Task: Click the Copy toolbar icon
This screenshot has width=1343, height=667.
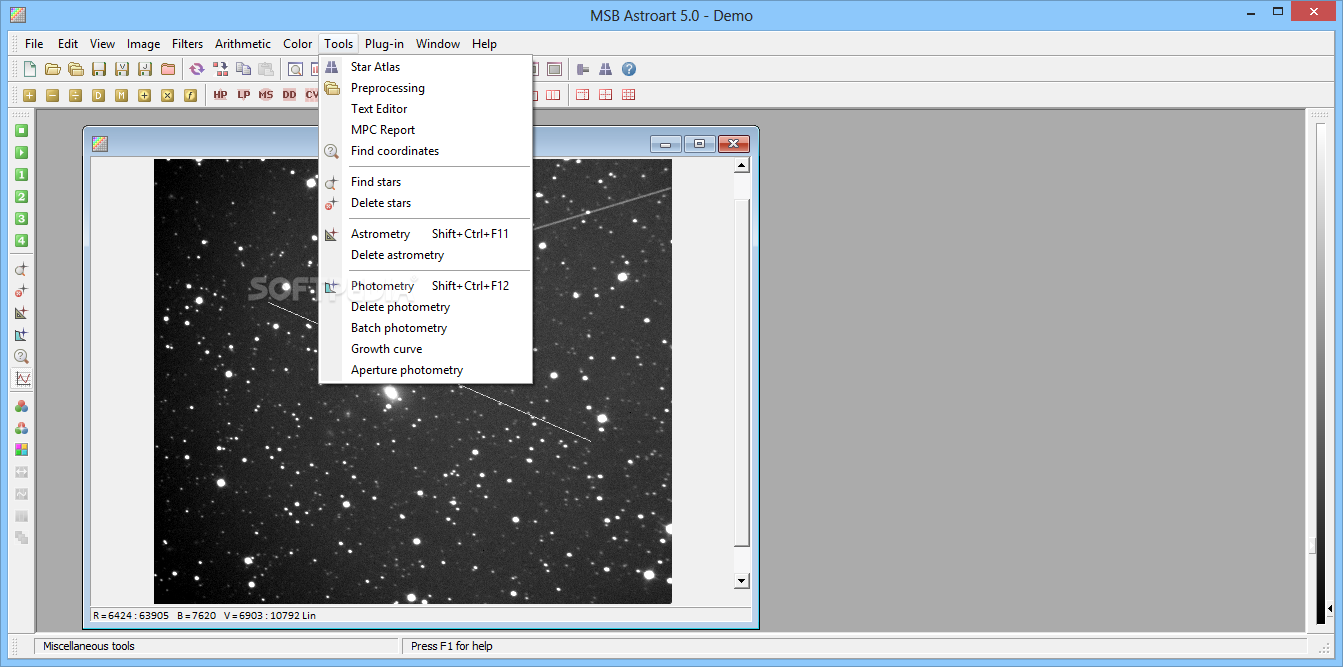Action: pos(243,69)
